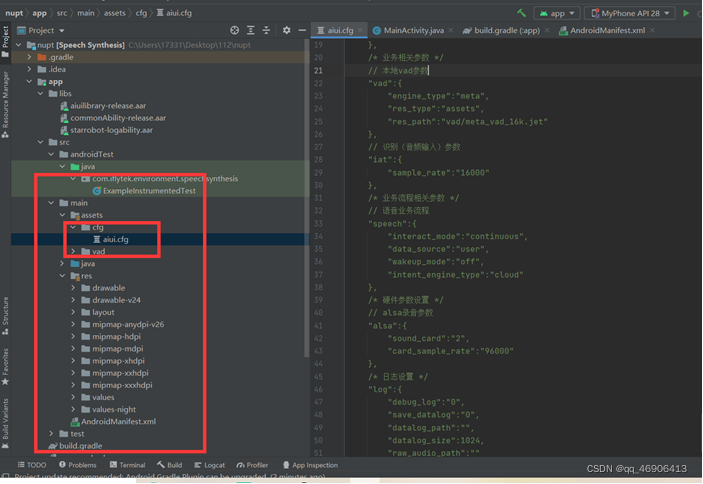Open the Build tool window
The width and height of the screenshot is (703, 484).
(169, 465)
